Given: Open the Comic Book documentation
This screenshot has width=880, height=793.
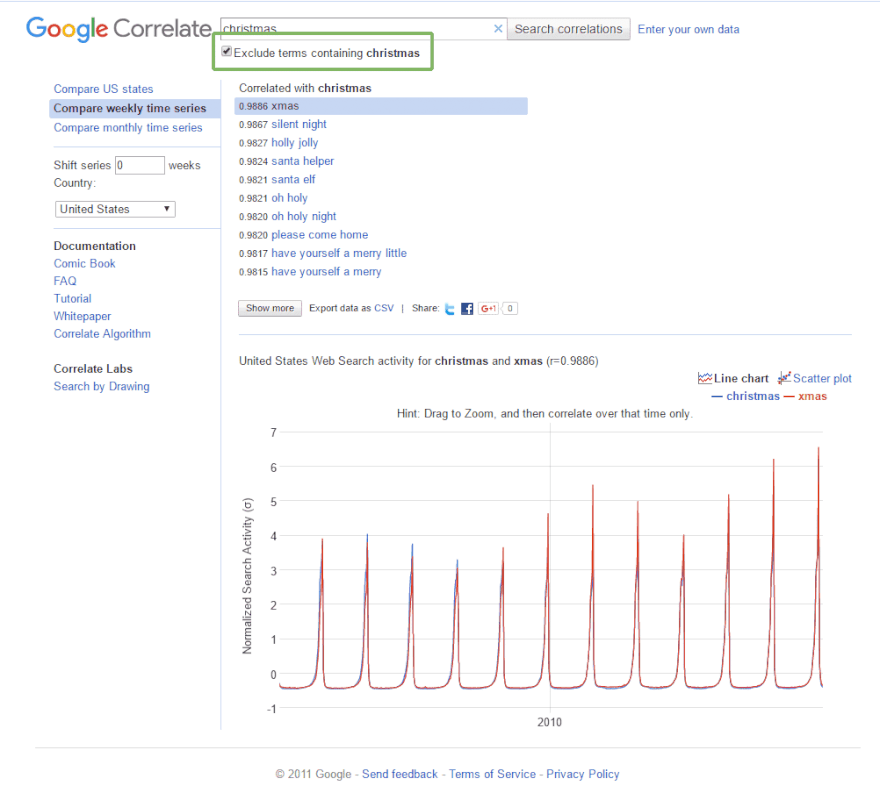Looking at the screenshot, I should click(x=84, y=263).
